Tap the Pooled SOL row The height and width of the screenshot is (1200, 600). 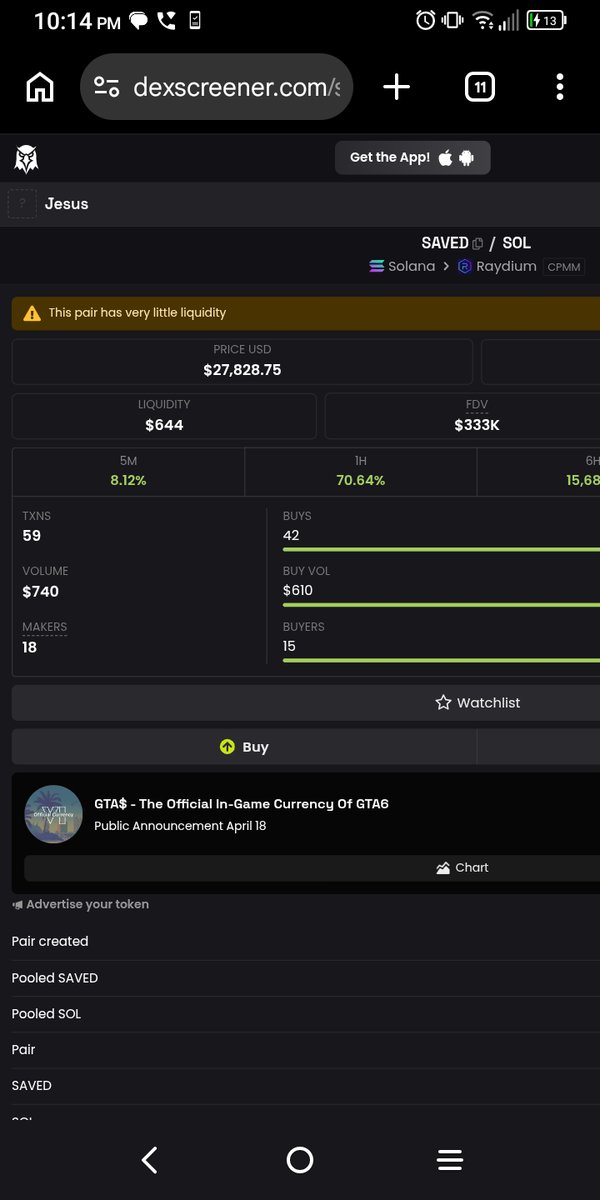click(x=306, y=1014)
